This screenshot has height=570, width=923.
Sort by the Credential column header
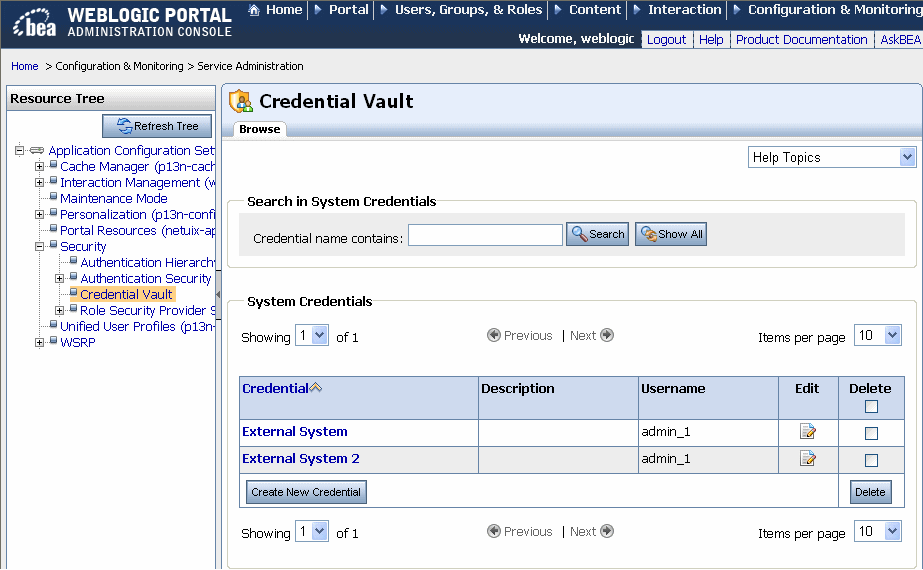click(x=275, y=389)
